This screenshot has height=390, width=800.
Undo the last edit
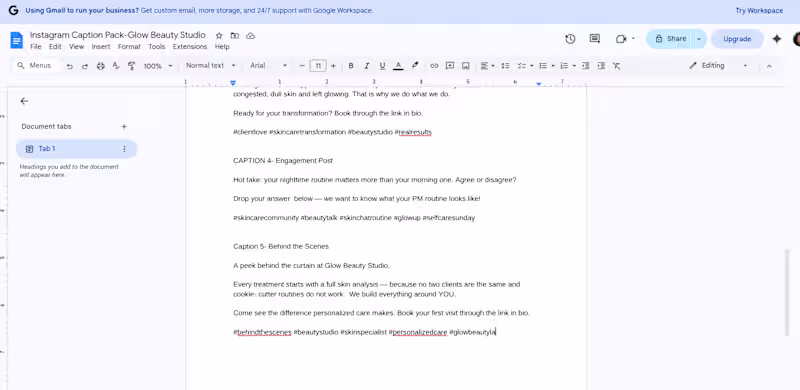pos(70,66)
